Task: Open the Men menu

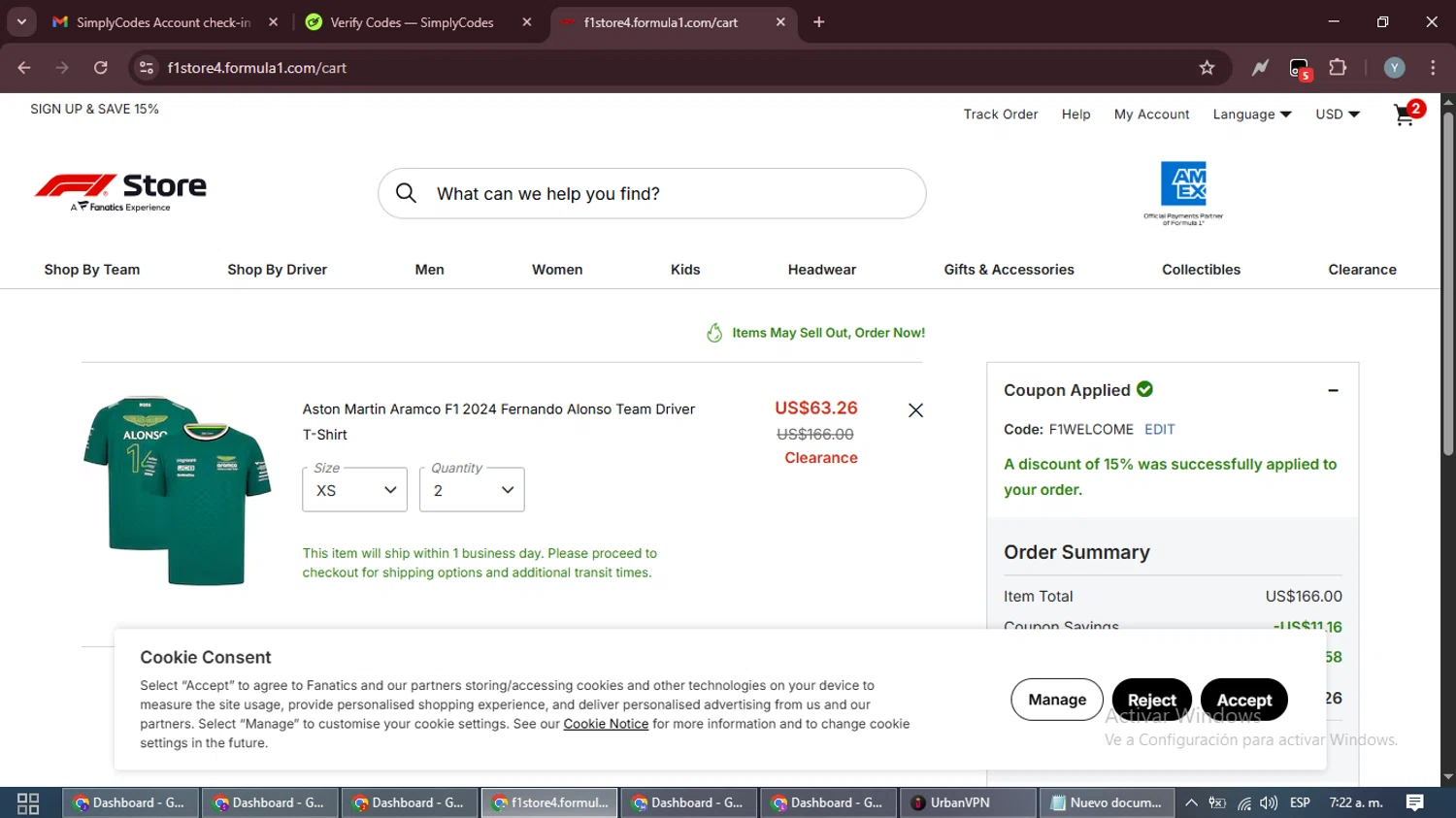Action: 430,270
